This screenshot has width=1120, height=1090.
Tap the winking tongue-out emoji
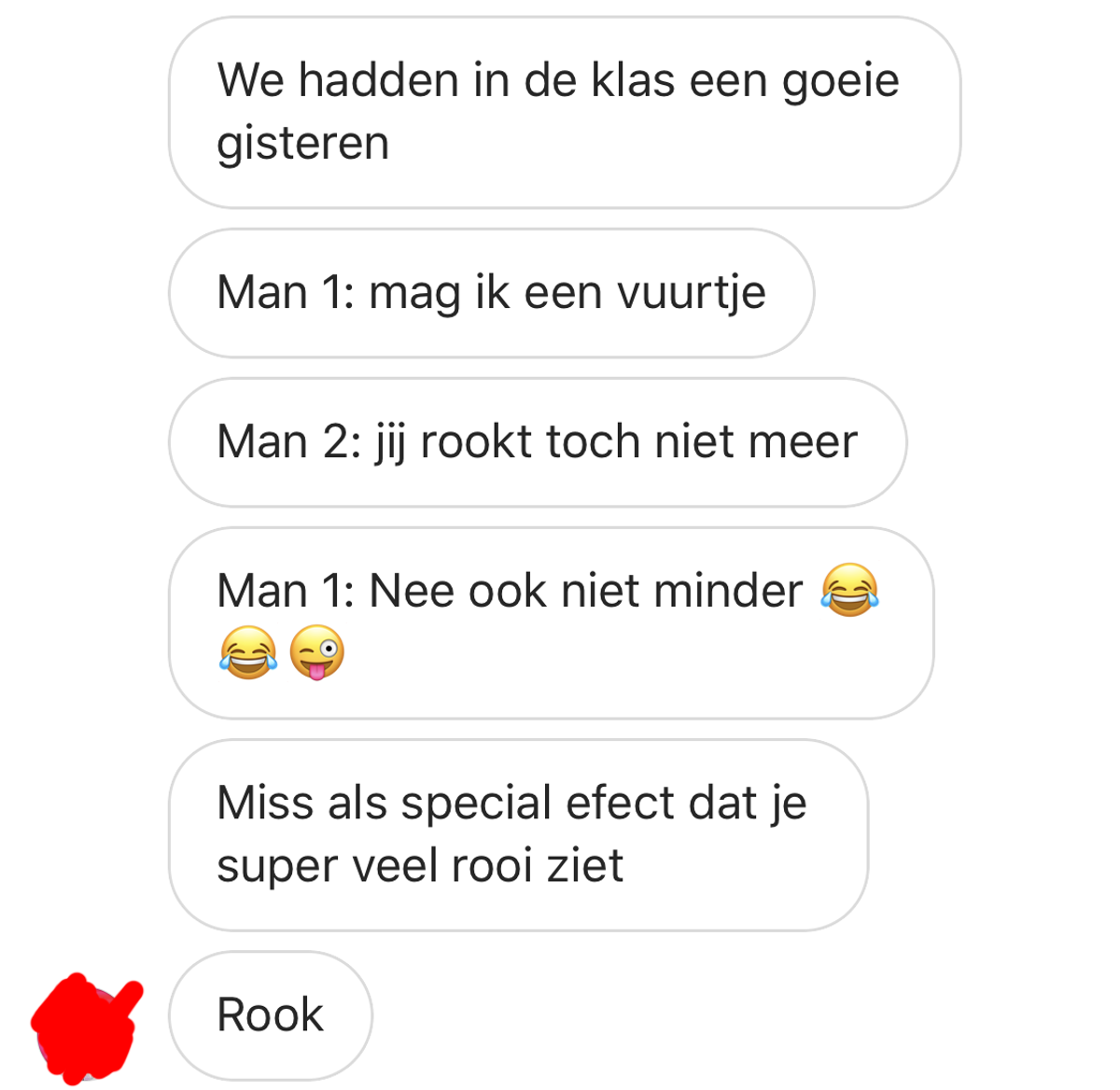pyautogui.click(x=317, y=652)
